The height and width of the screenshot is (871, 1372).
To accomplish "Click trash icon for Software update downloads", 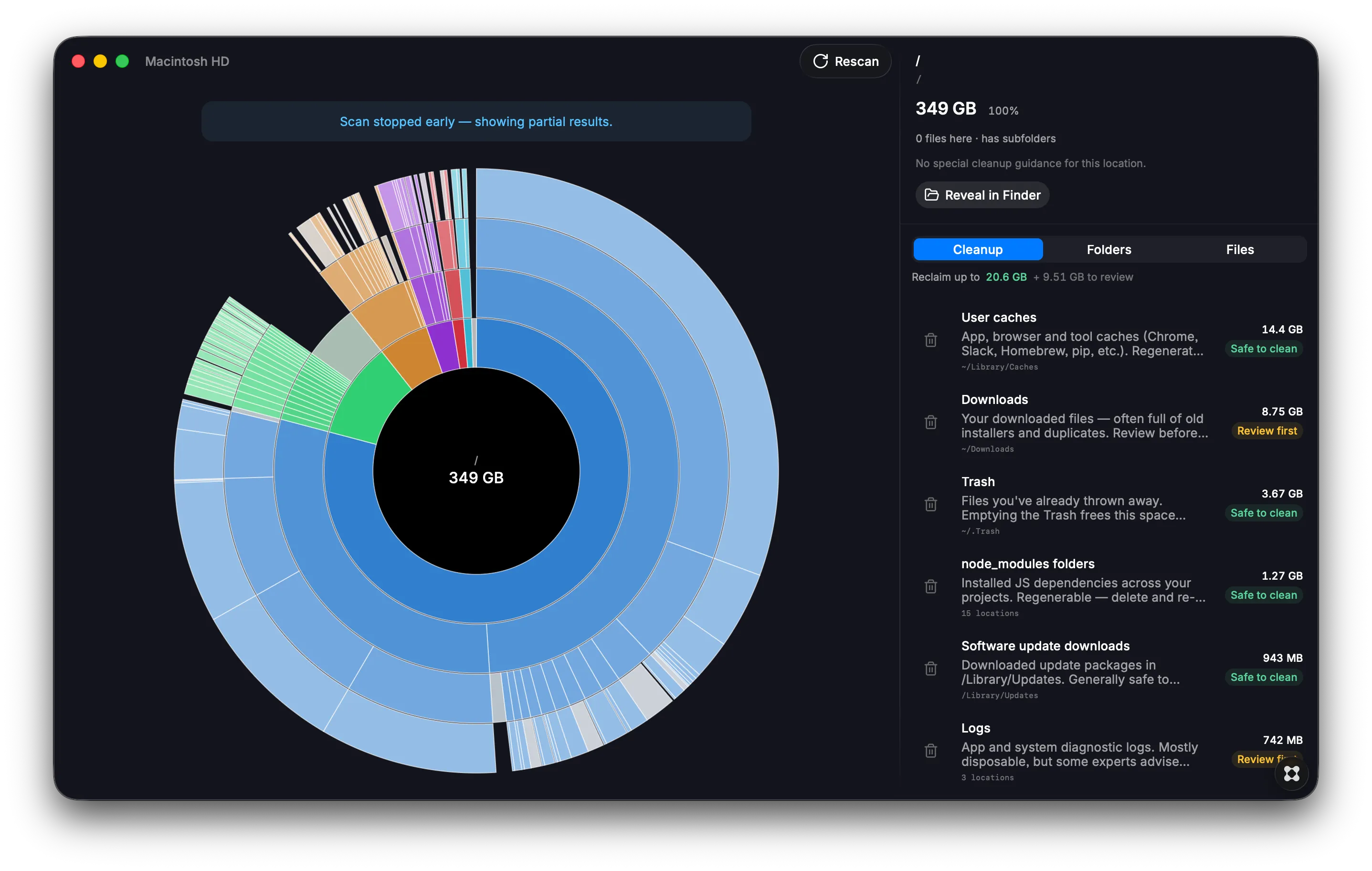I will point(930,669).
